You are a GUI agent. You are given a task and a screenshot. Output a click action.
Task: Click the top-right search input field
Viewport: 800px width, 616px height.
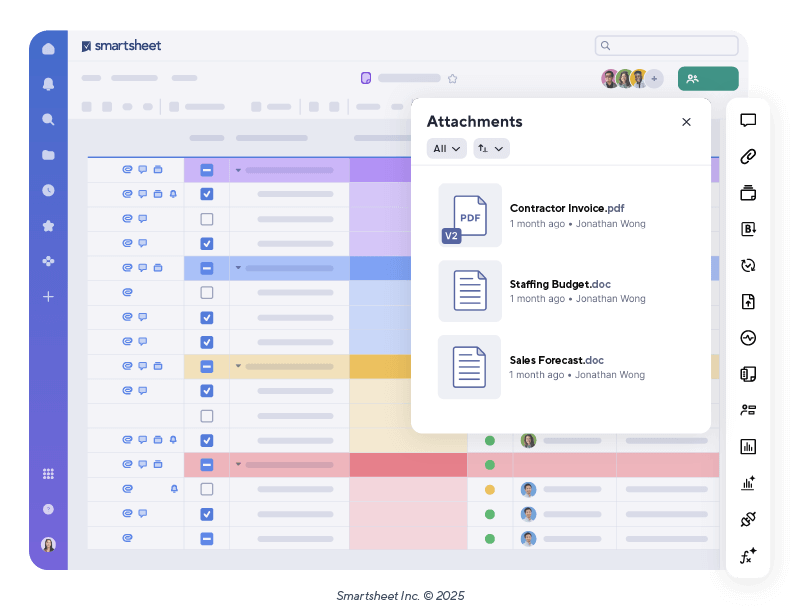[666, 45]
